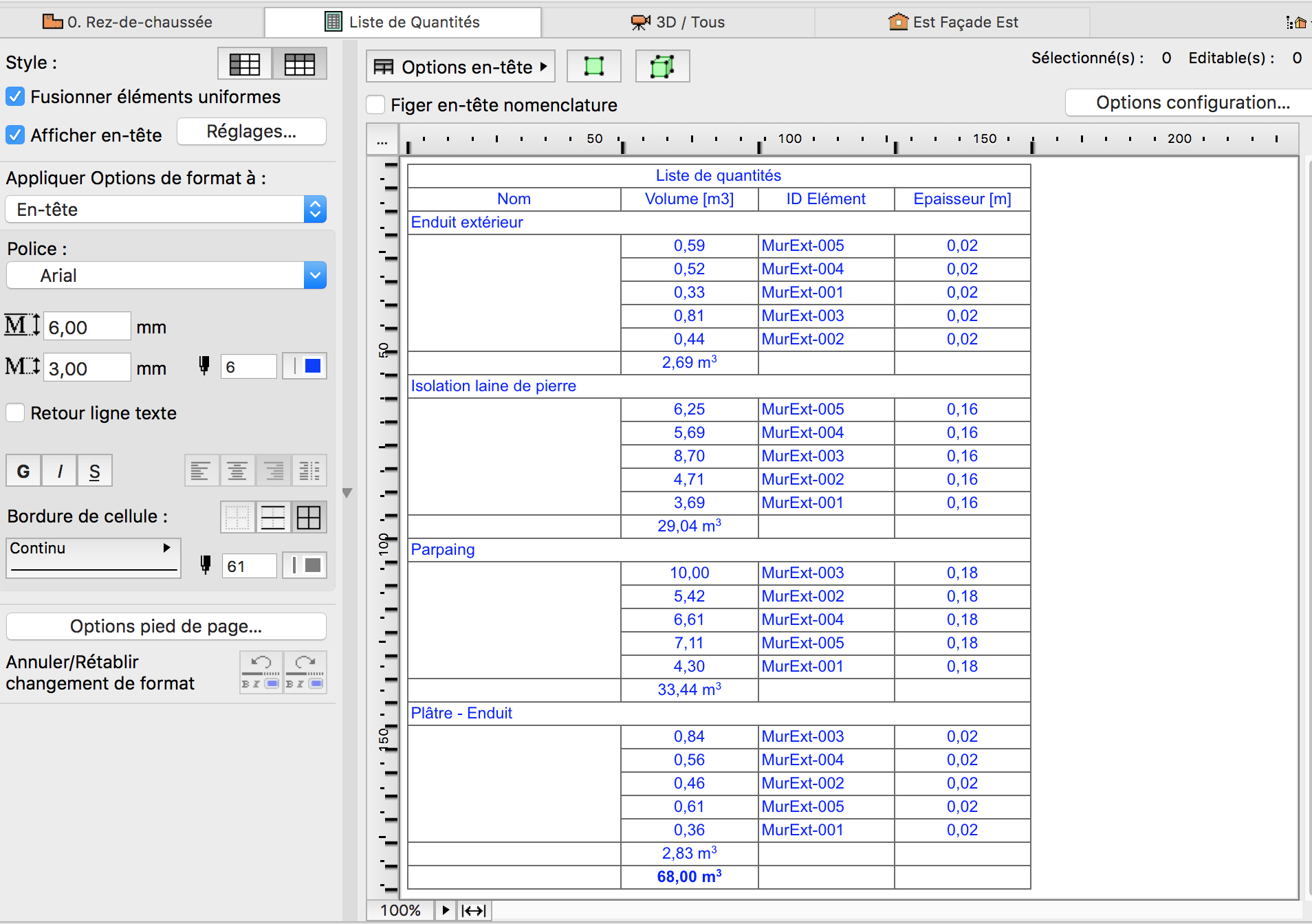1312x924 pixels.
Task: Uncheck Fusionner éléments uniformes
Action: (x=15, y=97)
